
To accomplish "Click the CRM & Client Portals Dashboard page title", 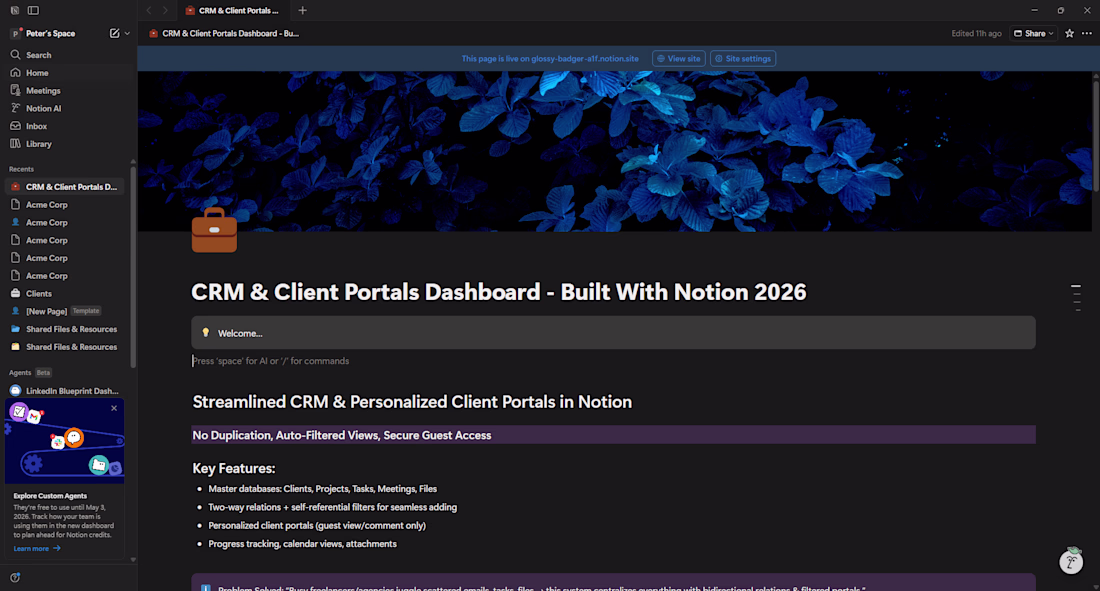I will point(499,292).
